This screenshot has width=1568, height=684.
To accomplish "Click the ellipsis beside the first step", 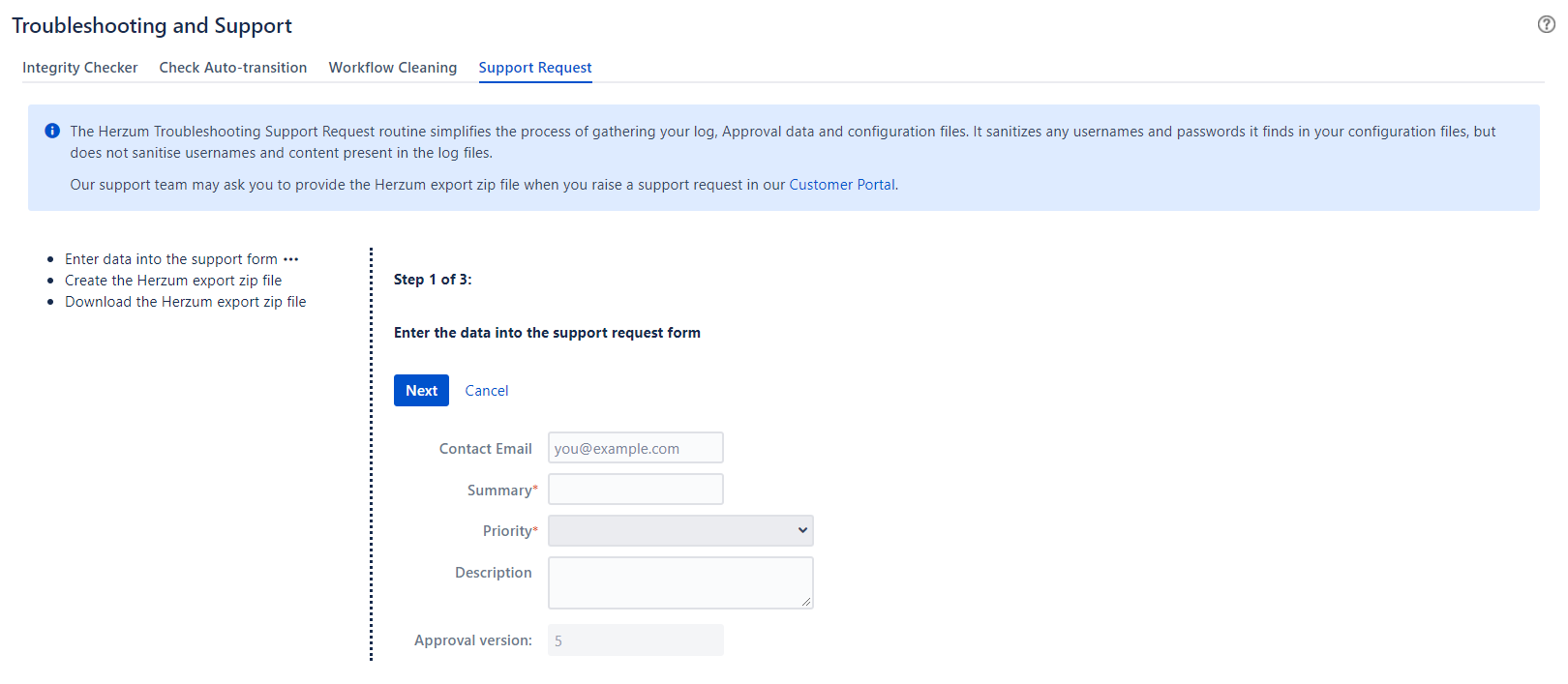I will click(x=291, y=259).
